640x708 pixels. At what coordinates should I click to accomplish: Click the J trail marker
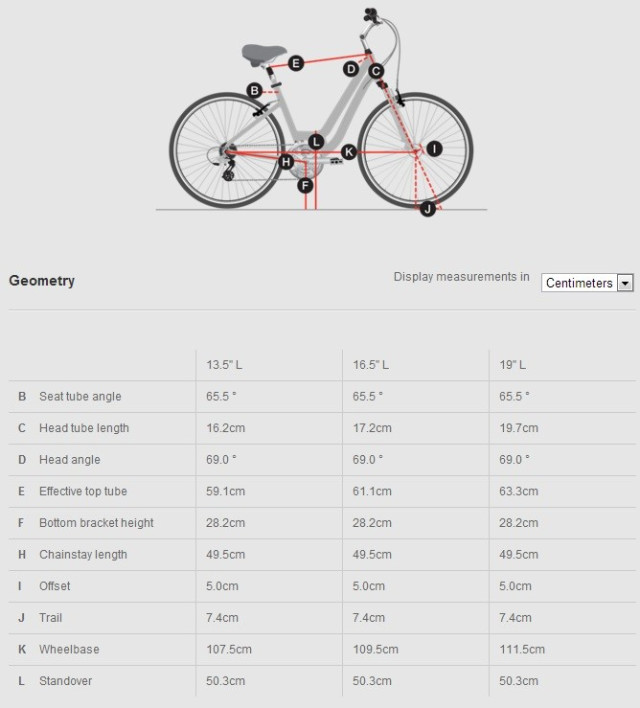click(x=427, y=209)
